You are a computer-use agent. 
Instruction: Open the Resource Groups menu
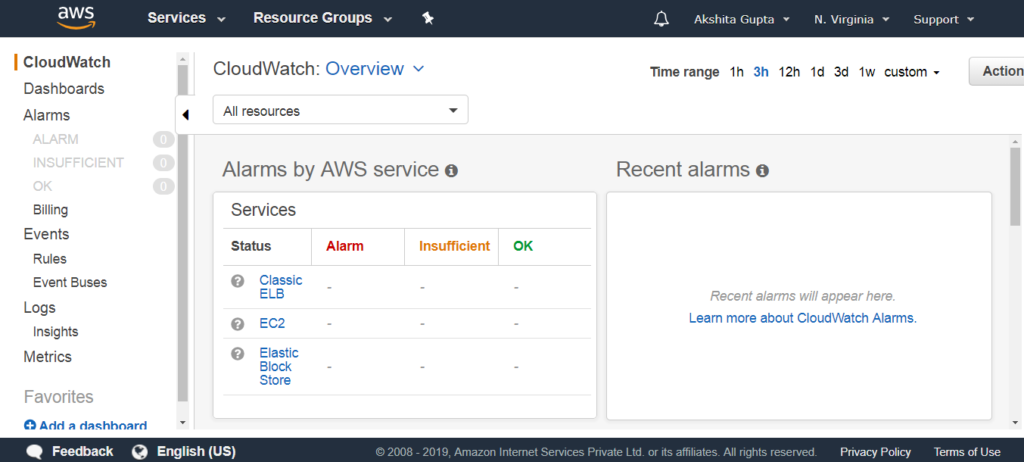click(x=323, y=18)
